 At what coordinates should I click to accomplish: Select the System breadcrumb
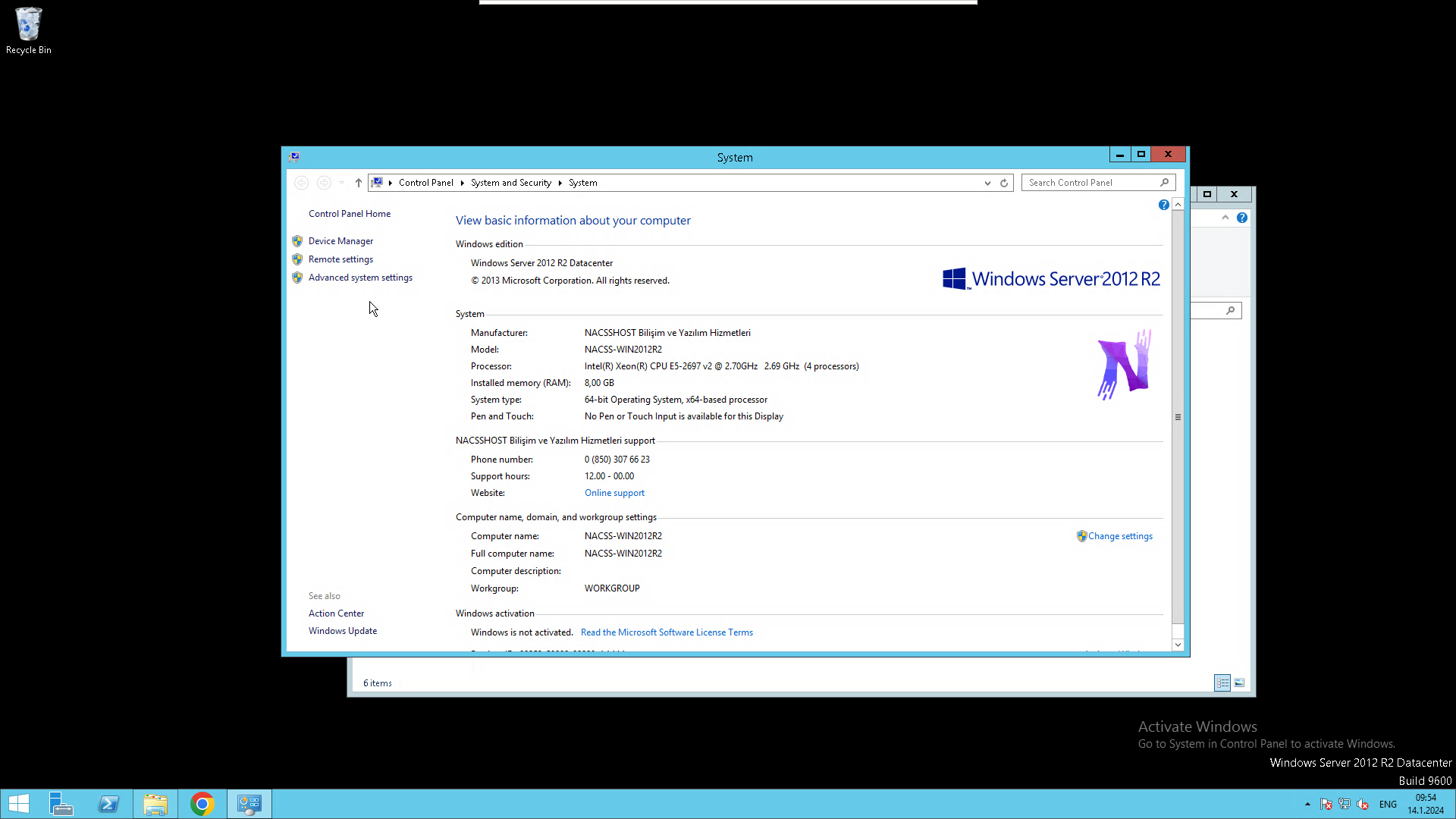[582, 183]
